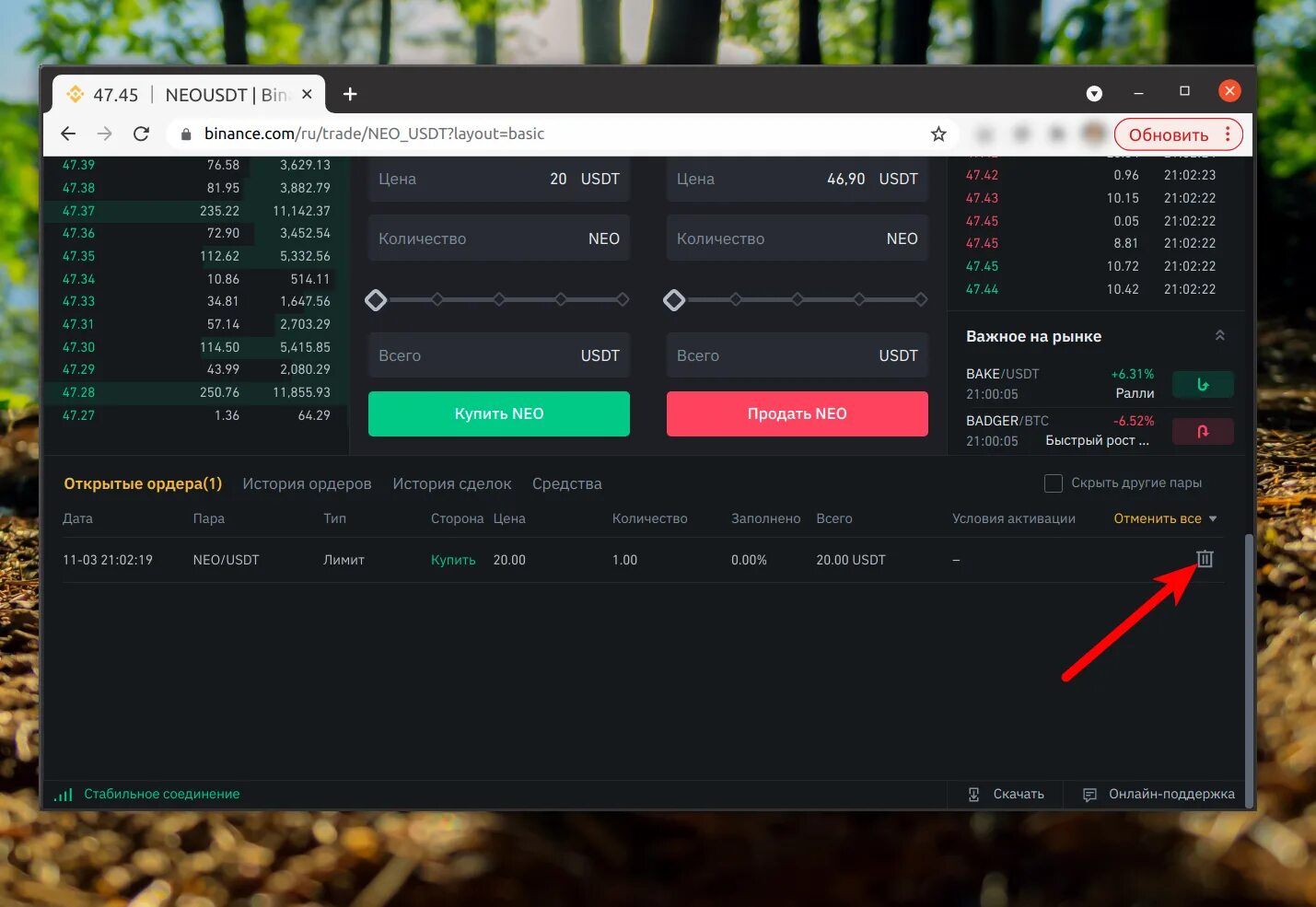Open a new browser tab
Viewport: 1316px width, 907px height.
[350, 94]
